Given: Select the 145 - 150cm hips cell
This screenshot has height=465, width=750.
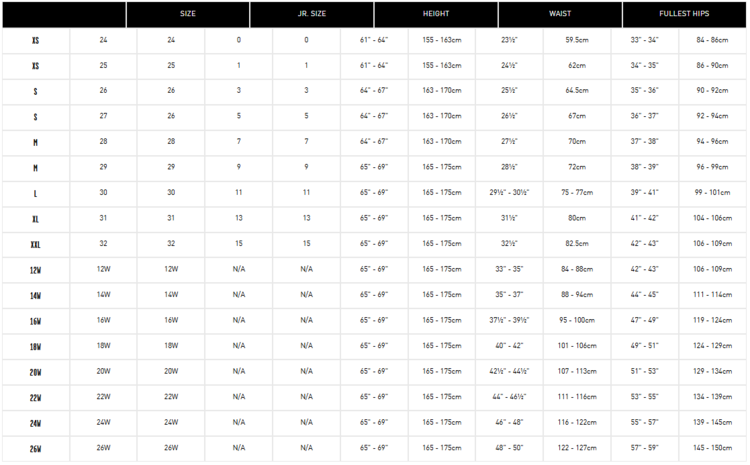Looking at the screenshot, I should [x=712, y=448].
